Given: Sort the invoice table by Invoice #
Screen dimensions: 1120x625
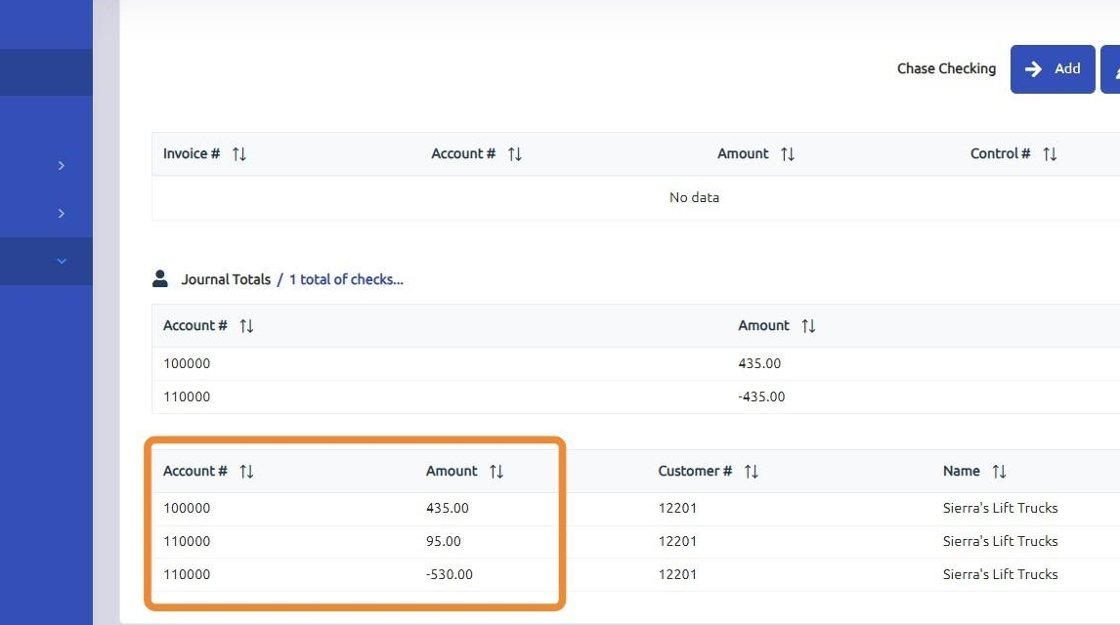Looking at the screenshot, I should [x=239, y=154].
